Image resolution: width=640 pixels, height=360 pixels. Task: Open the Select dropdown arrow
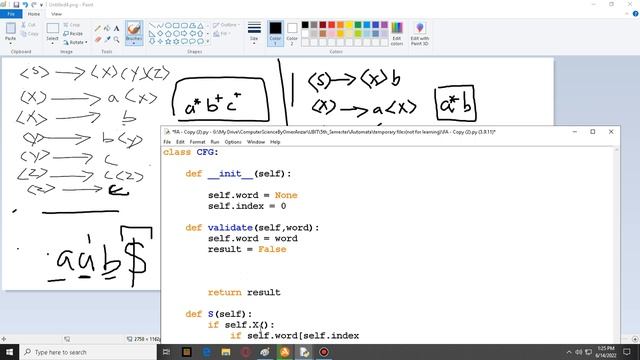point(52,42)
